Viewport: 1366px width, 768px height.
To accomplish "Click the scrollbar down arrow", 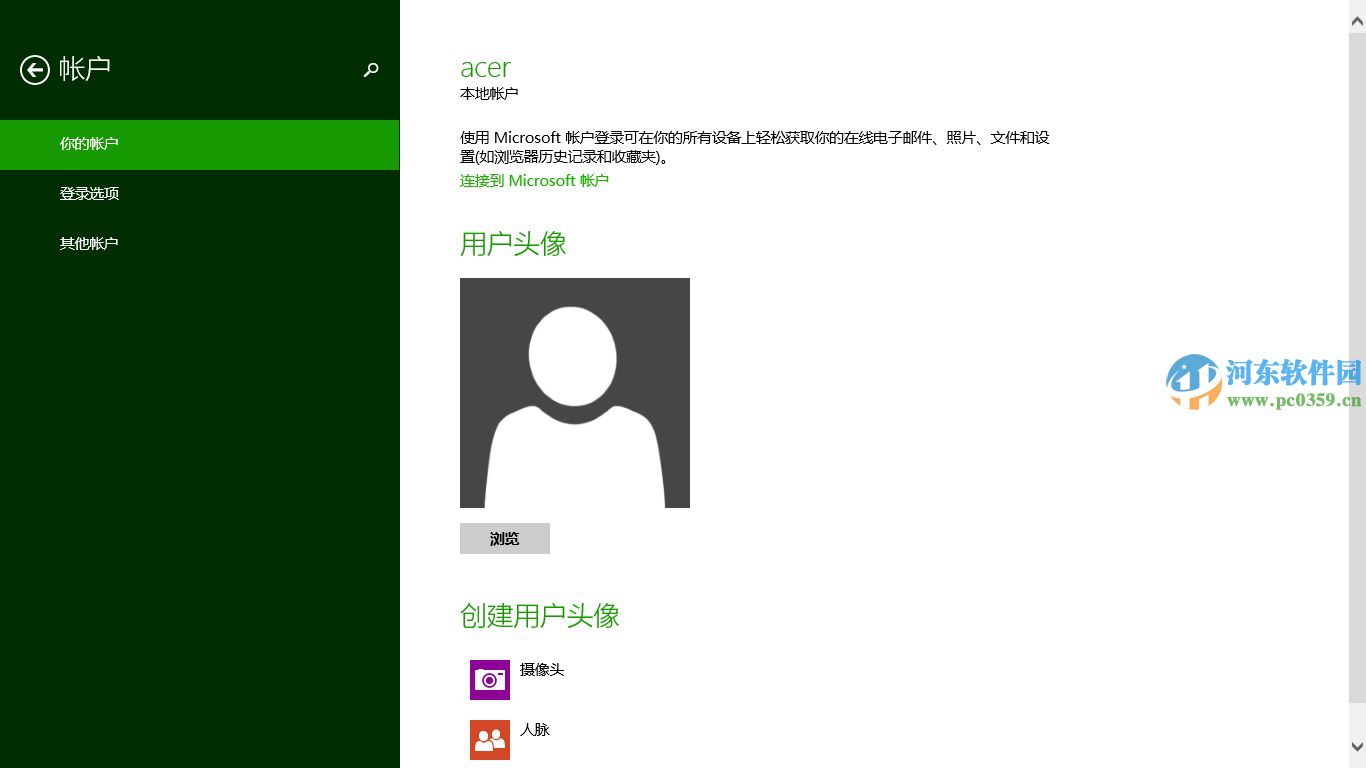I will 1358,758.
